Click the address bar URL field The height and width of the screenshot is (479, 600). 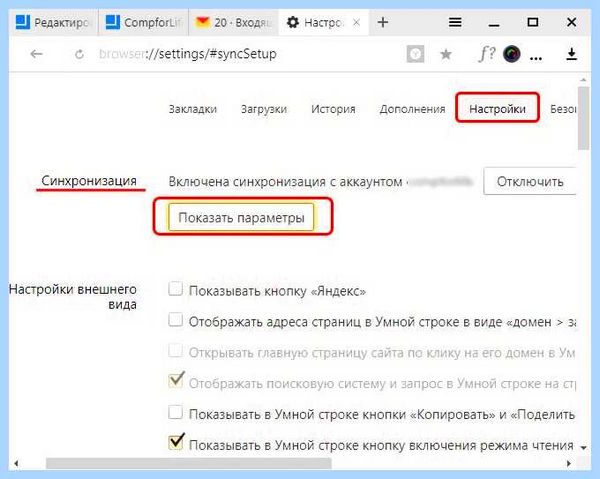188,54
